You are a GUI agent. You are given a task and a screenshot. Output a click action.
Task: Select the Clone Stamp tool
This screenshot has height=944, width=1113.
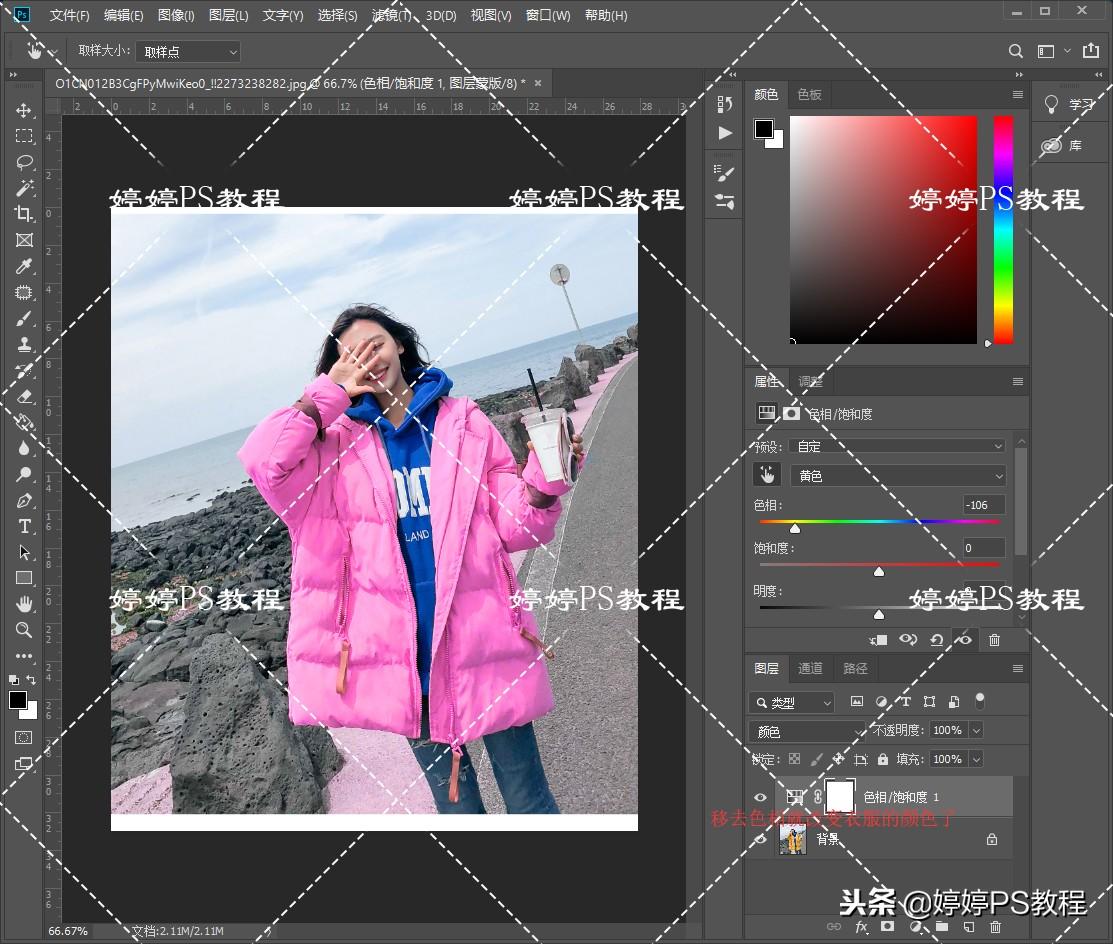pyautogui.click(x=24, y=345)
